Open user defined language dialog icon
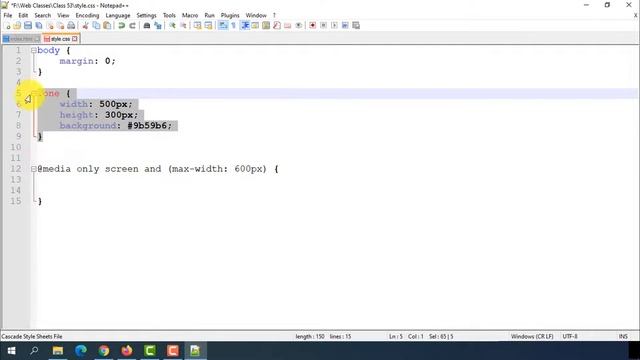This screenshot has height=360, width=640. [255, 26]
